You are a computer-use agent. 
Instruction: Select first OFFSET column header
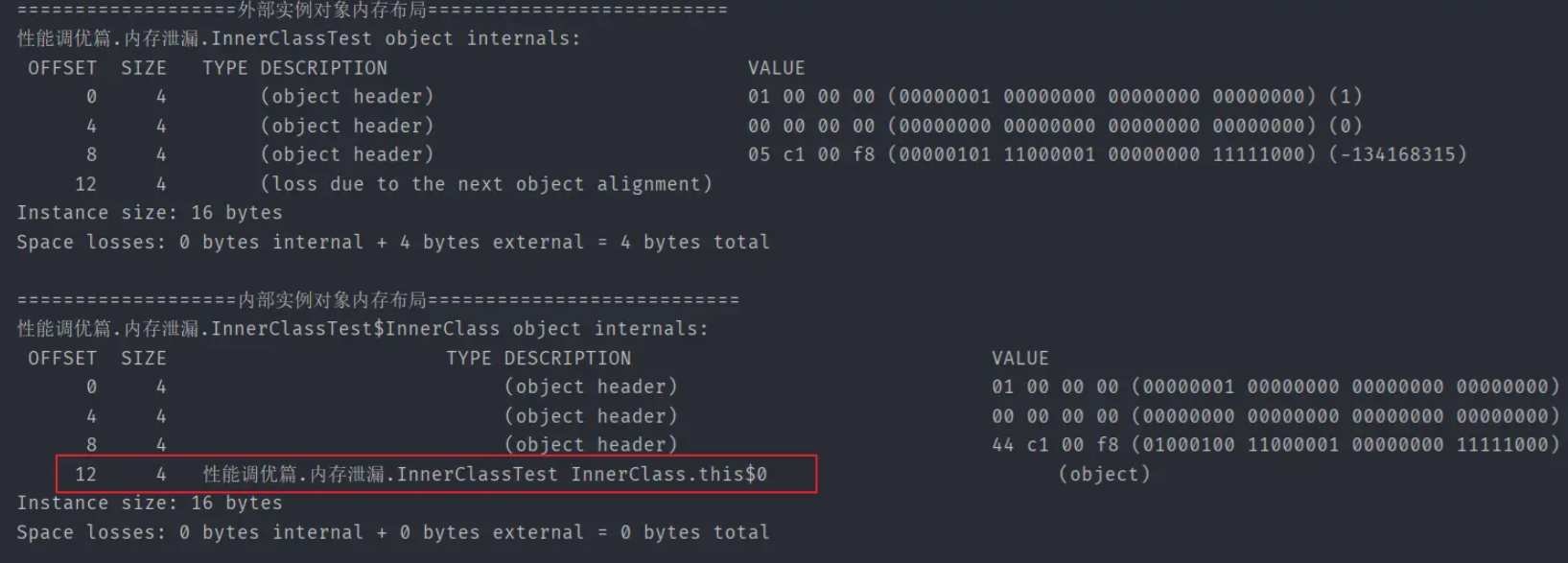[x=62, y=68]
